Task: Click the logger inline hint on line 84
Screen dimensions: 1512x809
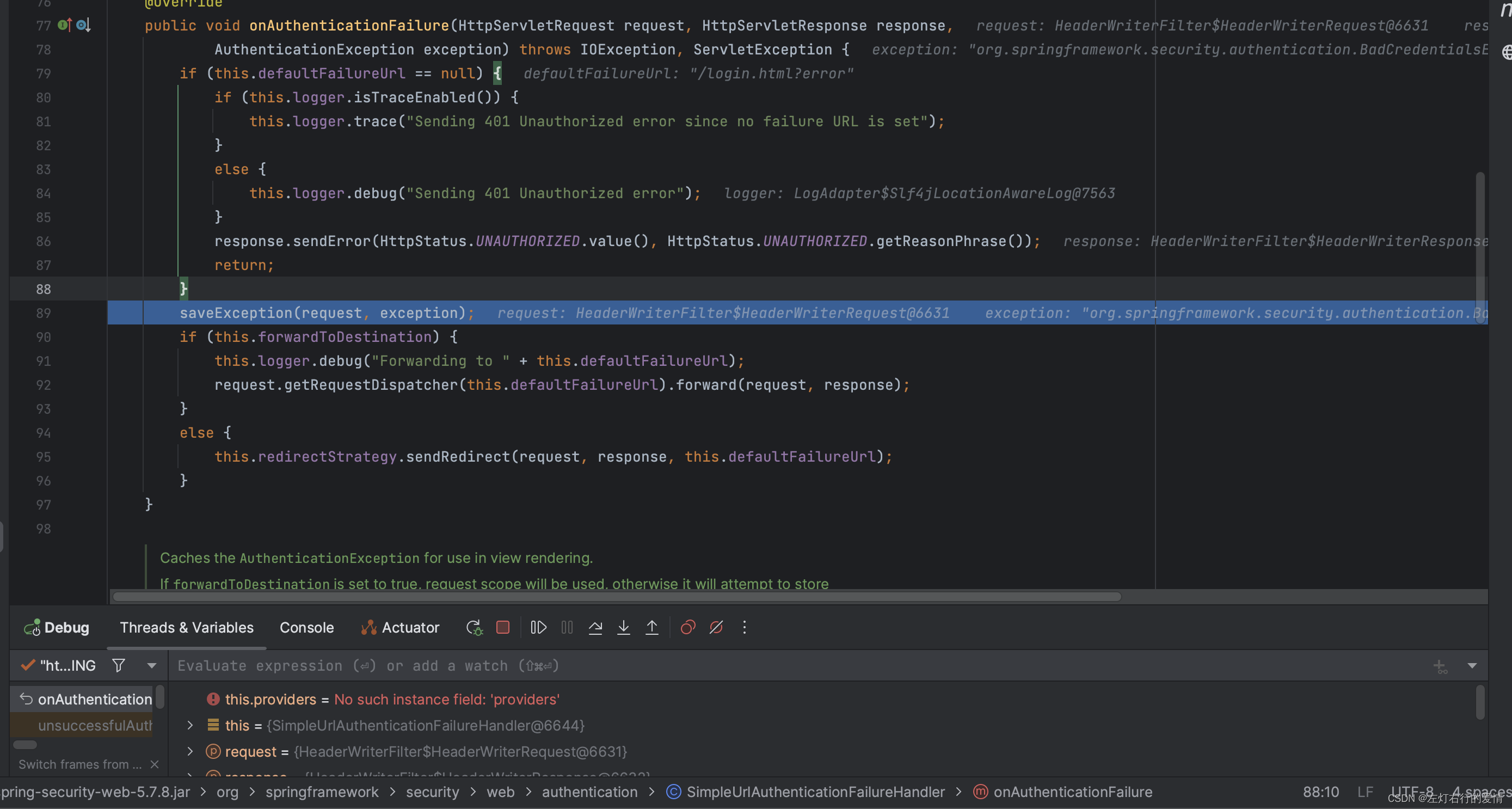Action: click(919, 193)
